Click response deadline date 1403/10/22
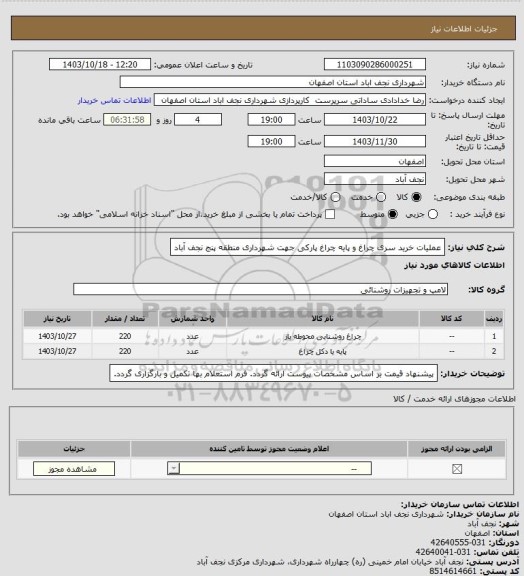 pyautogui.click(x=375, y=120)
